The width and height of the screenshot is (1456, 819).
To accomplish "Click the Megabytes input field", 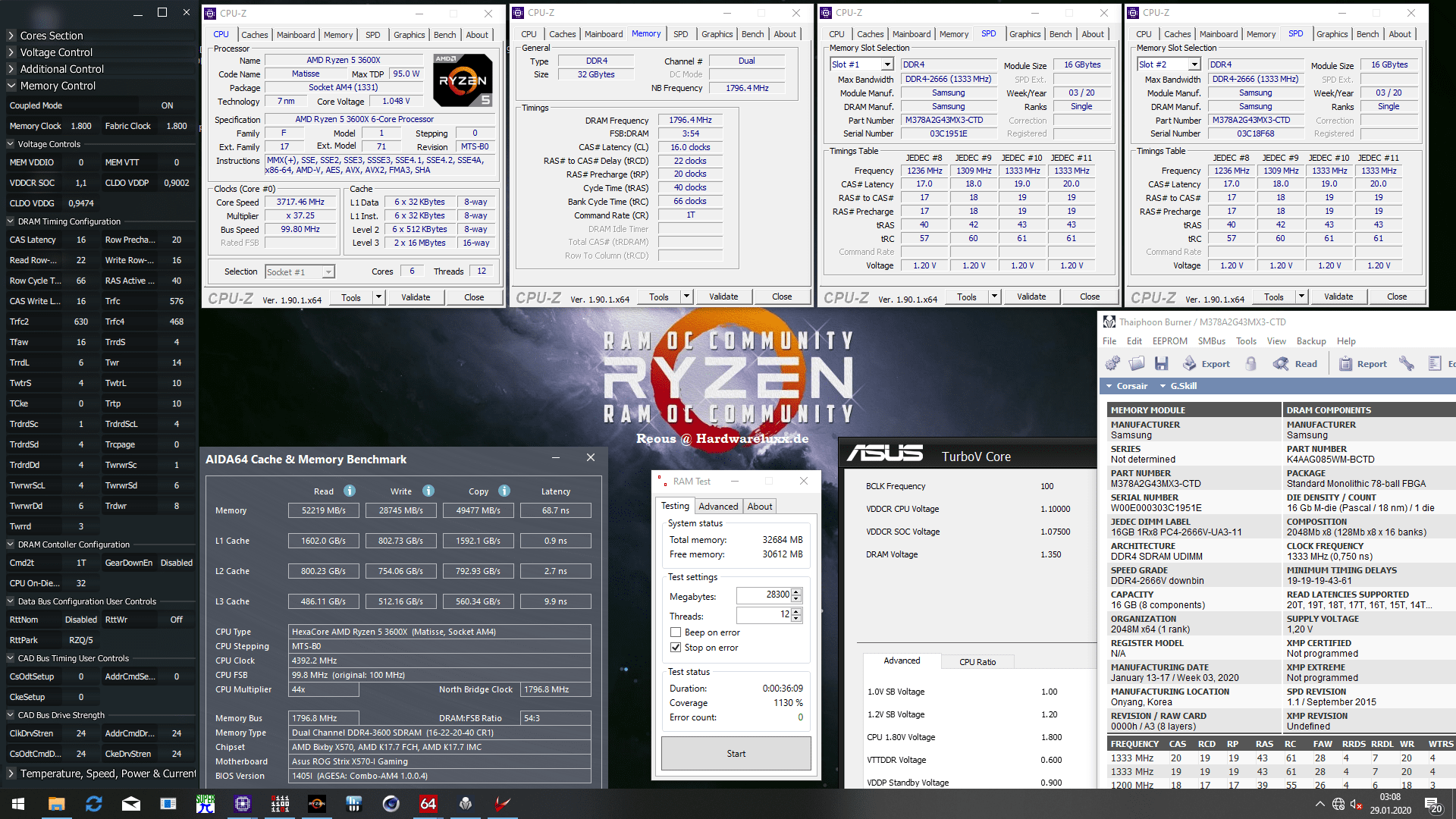I will 764,595.
